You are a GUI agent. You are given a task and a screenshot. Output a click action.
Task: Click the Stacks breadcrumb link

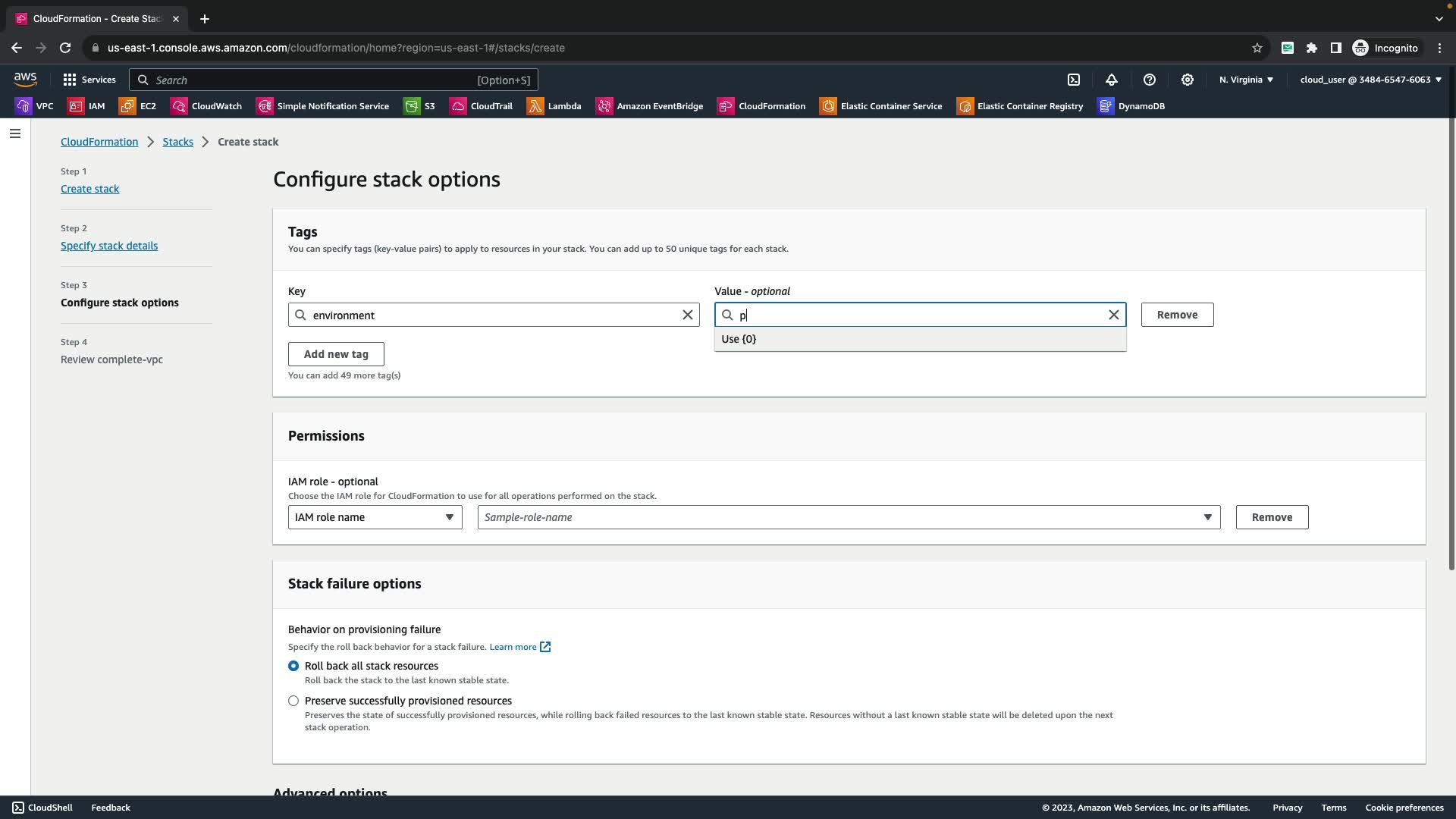click(177, 142)
